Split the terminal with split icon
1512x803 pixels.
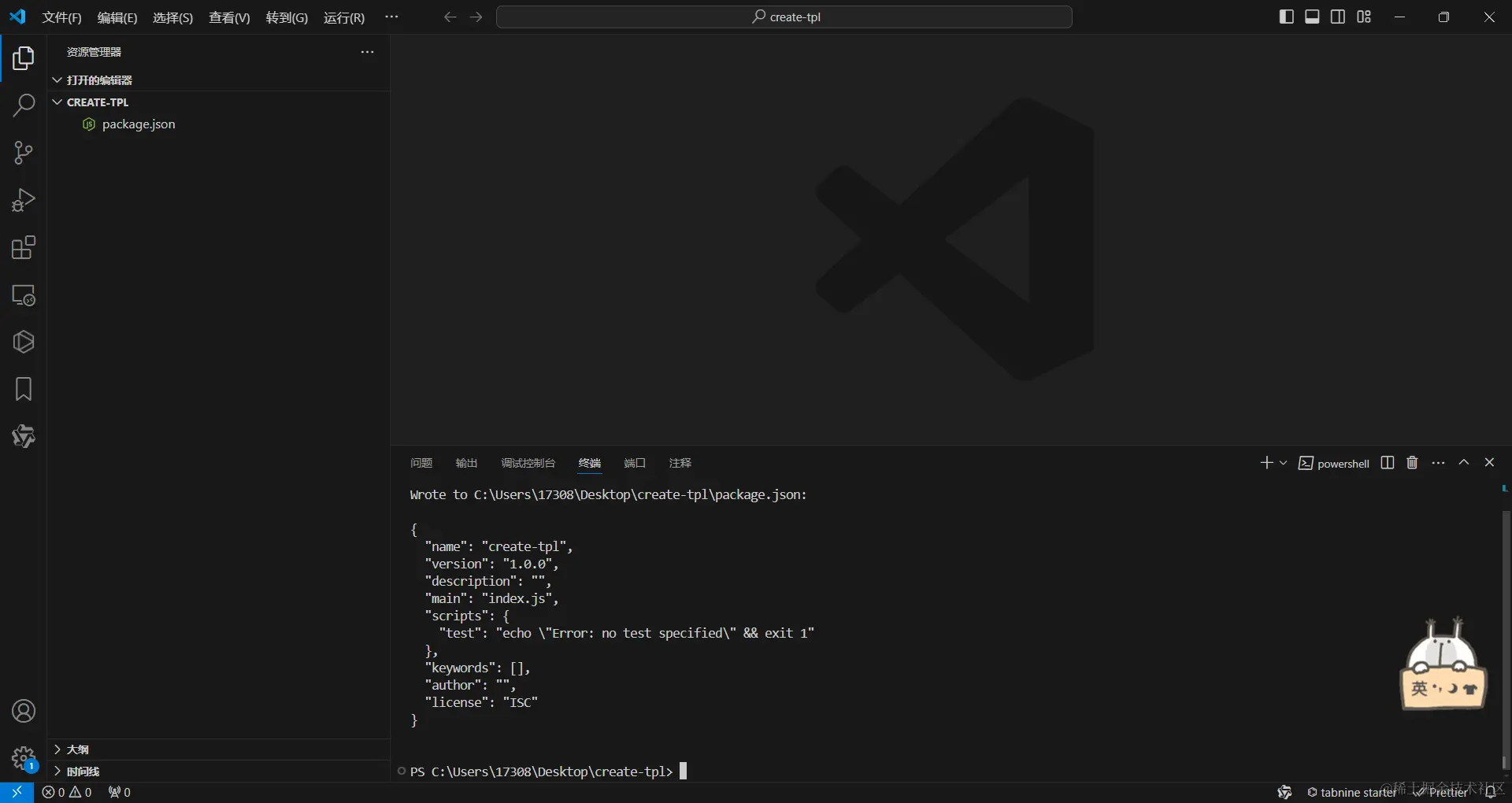pos(1388,463)
